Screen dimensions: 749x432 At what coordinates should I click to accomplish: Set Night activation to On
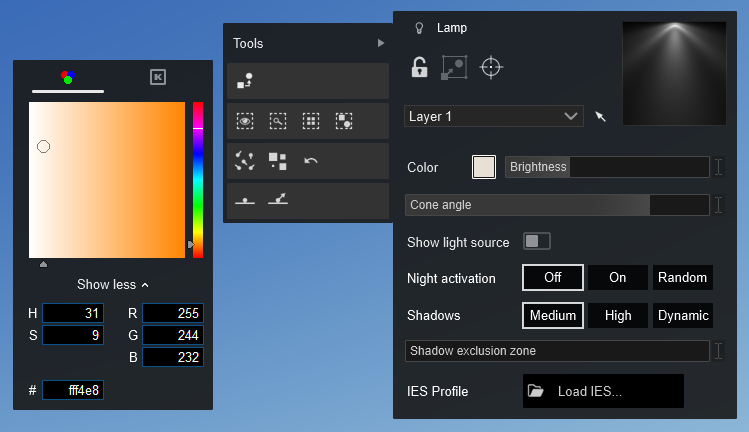pos(618,277)
